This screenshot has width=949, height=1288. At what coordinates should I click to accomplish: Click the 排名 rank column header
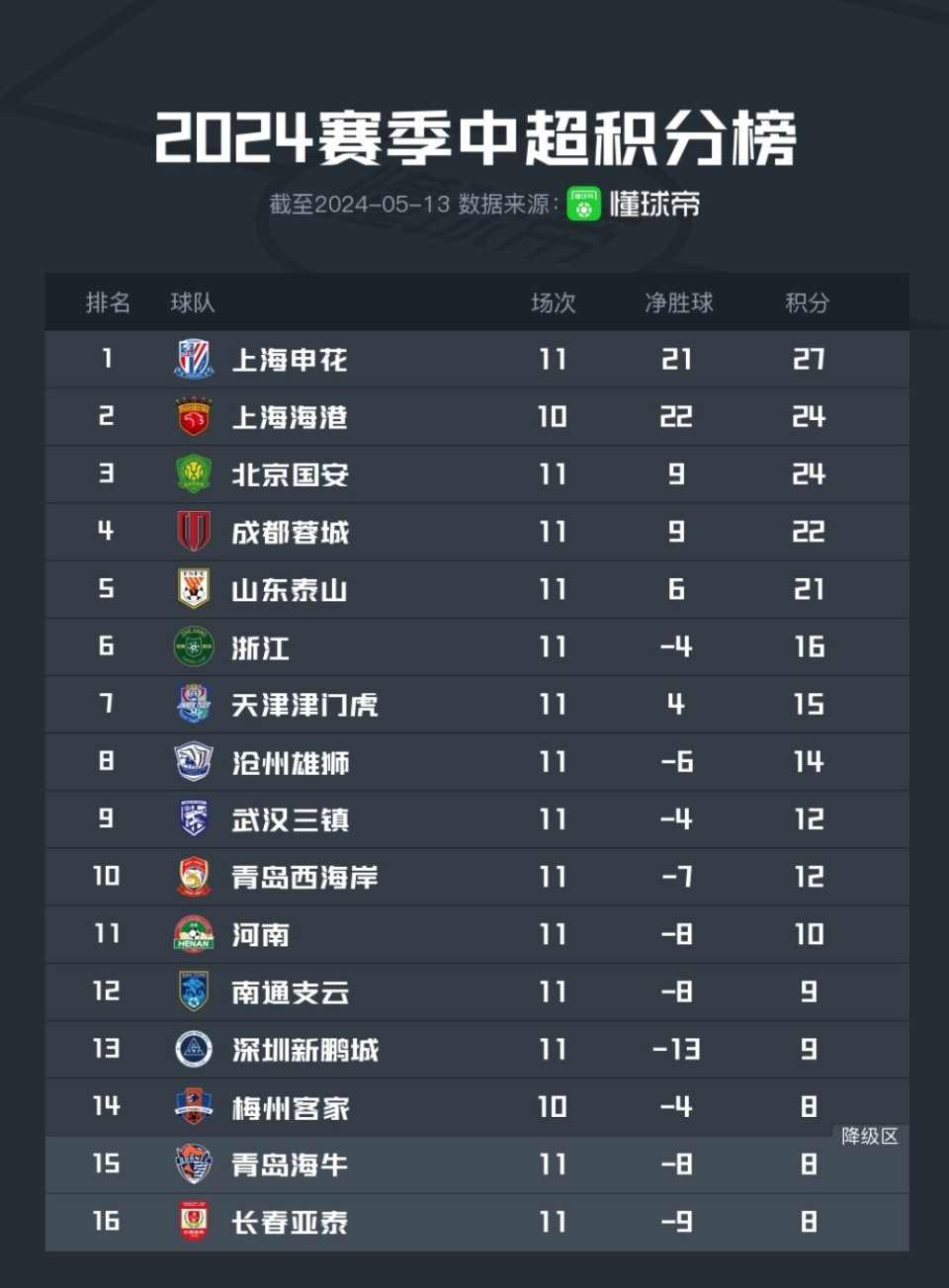[x=108, y=302]
